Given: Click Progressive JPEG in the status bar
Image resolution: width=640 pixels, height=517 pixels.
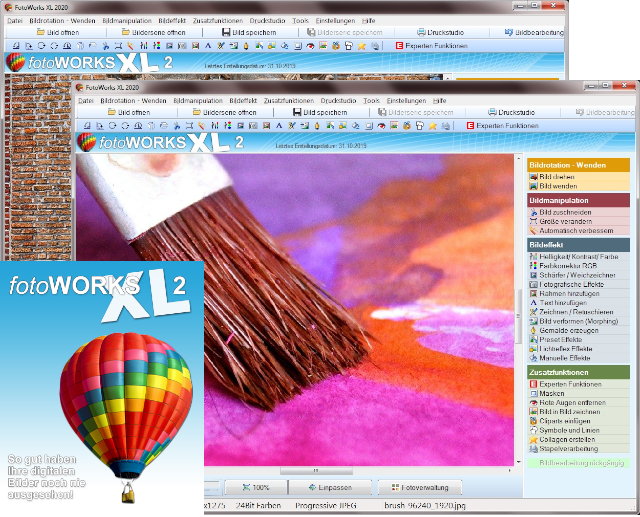Looking at the screenshot, I should click(326, 506).
